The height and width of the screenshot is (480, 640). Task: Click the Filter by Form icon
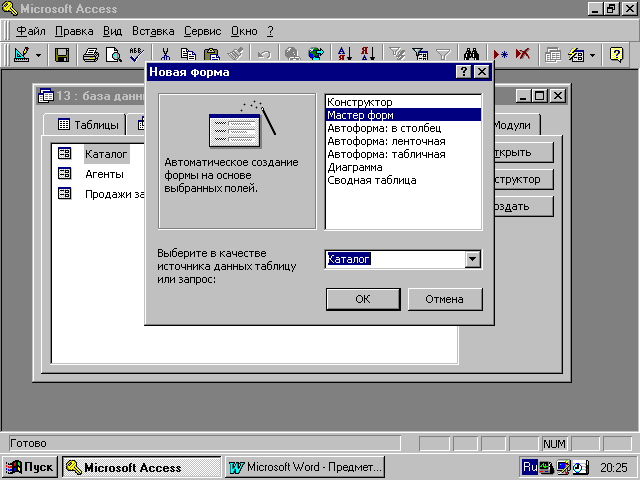tap(420, 54)
